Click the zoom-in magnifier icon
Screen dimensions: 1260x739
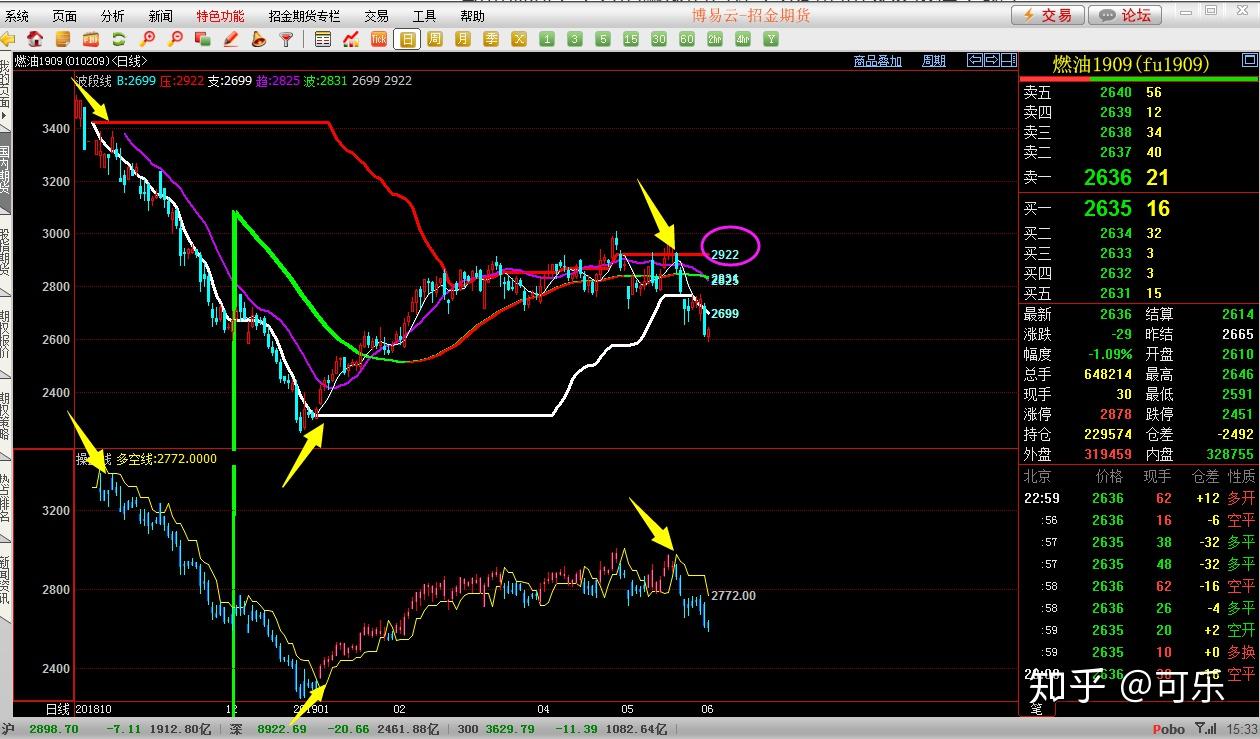pyautogui.click(x=147, y=39)
